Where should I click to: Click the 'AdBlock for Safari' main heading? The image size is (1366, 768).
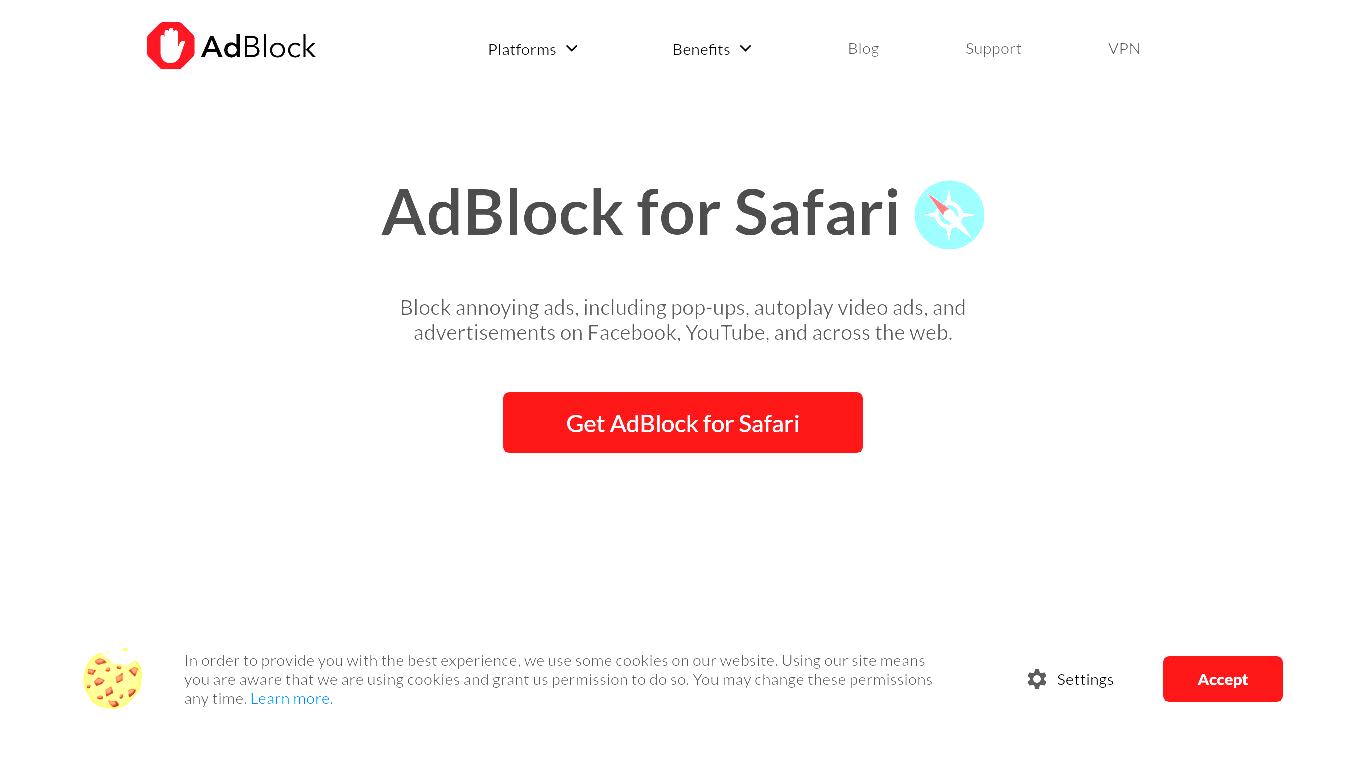641,212
